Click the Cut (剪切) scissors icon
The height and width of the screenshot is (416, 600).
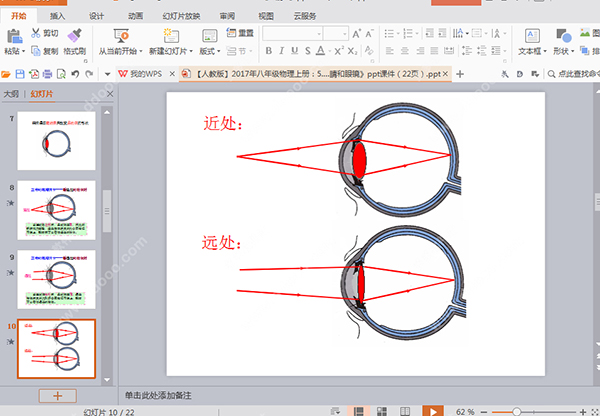[x=36, y=33]
